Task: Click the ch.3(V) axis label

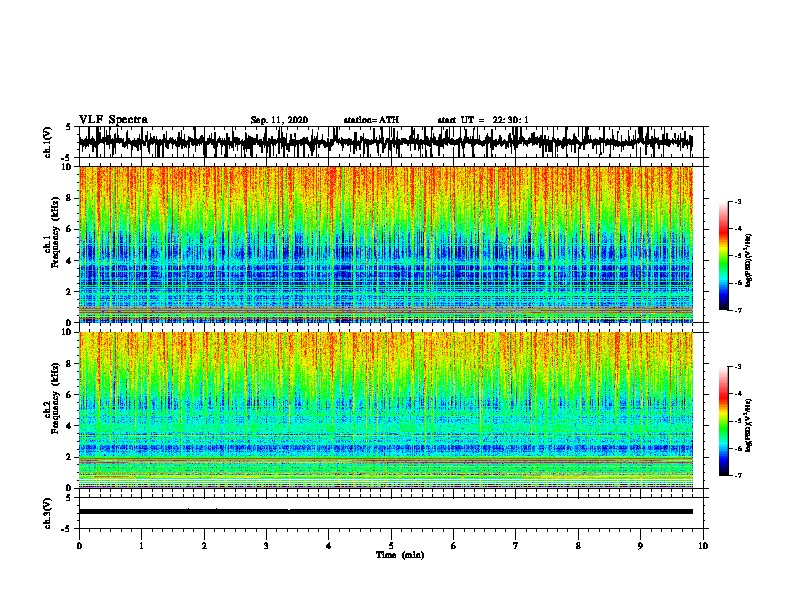Action: click(48, 513)
